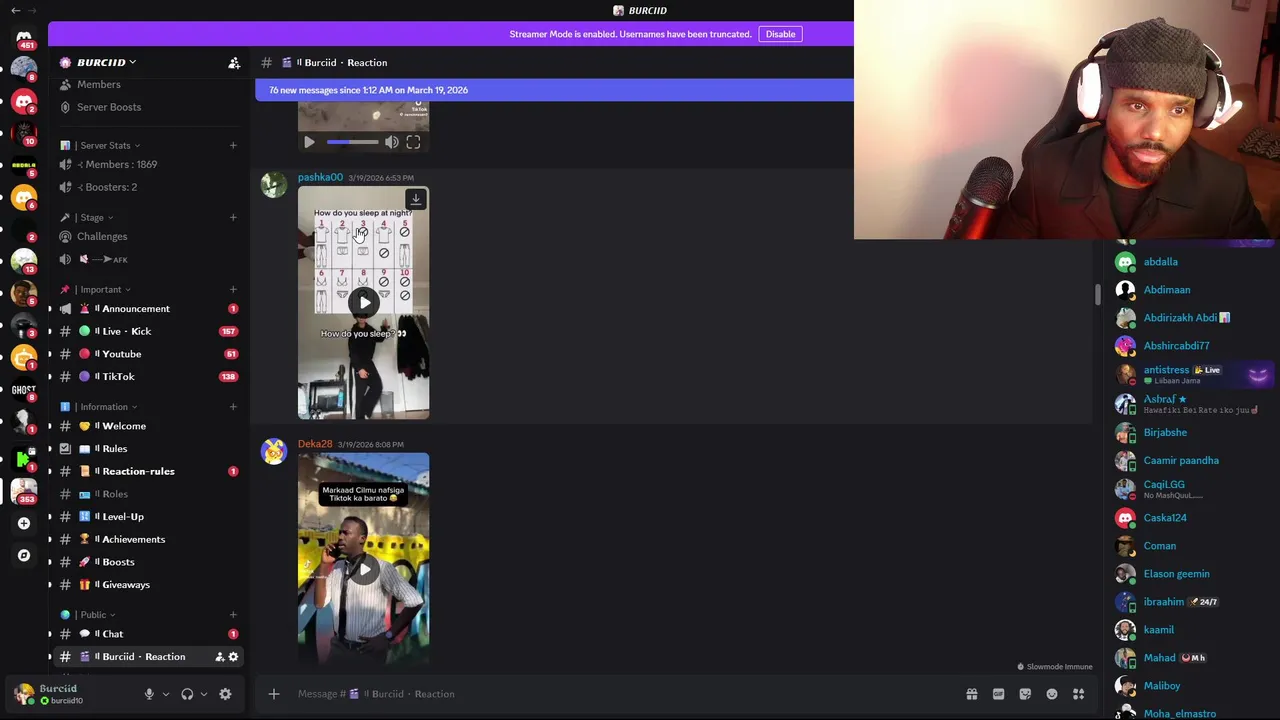Open the server dropdown next to BURCIID
Screen dimensions: 1280x720
pyautogui.click(x=132, y=62)
